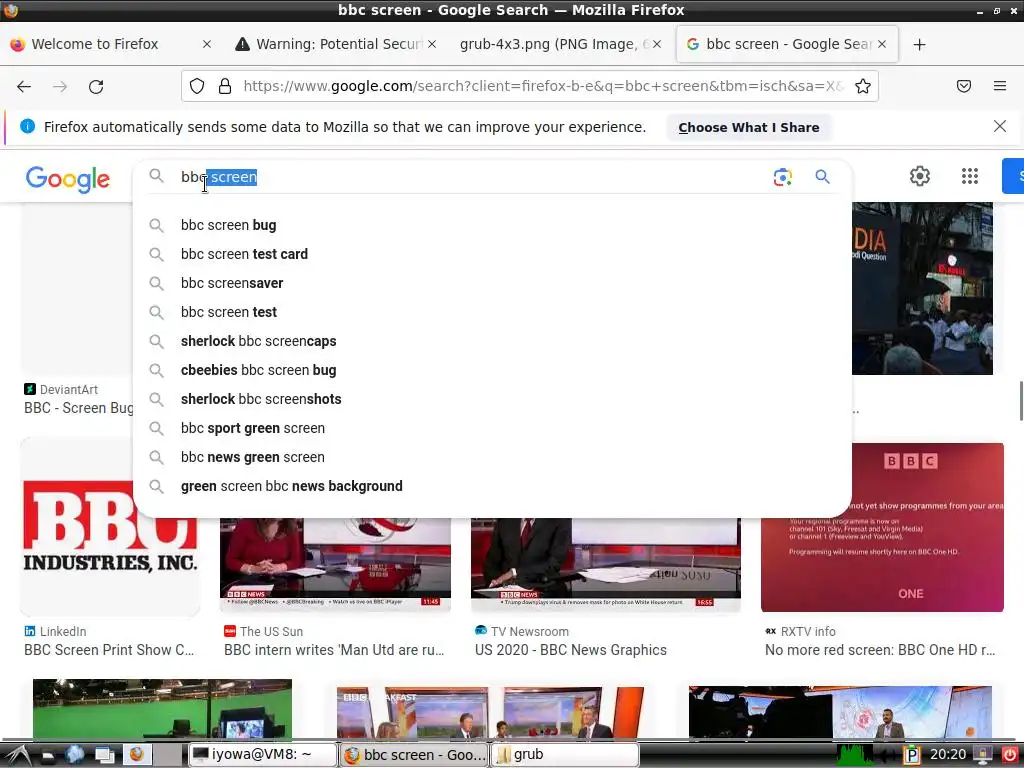Open the taskbar start menu icon

(18, 755)
